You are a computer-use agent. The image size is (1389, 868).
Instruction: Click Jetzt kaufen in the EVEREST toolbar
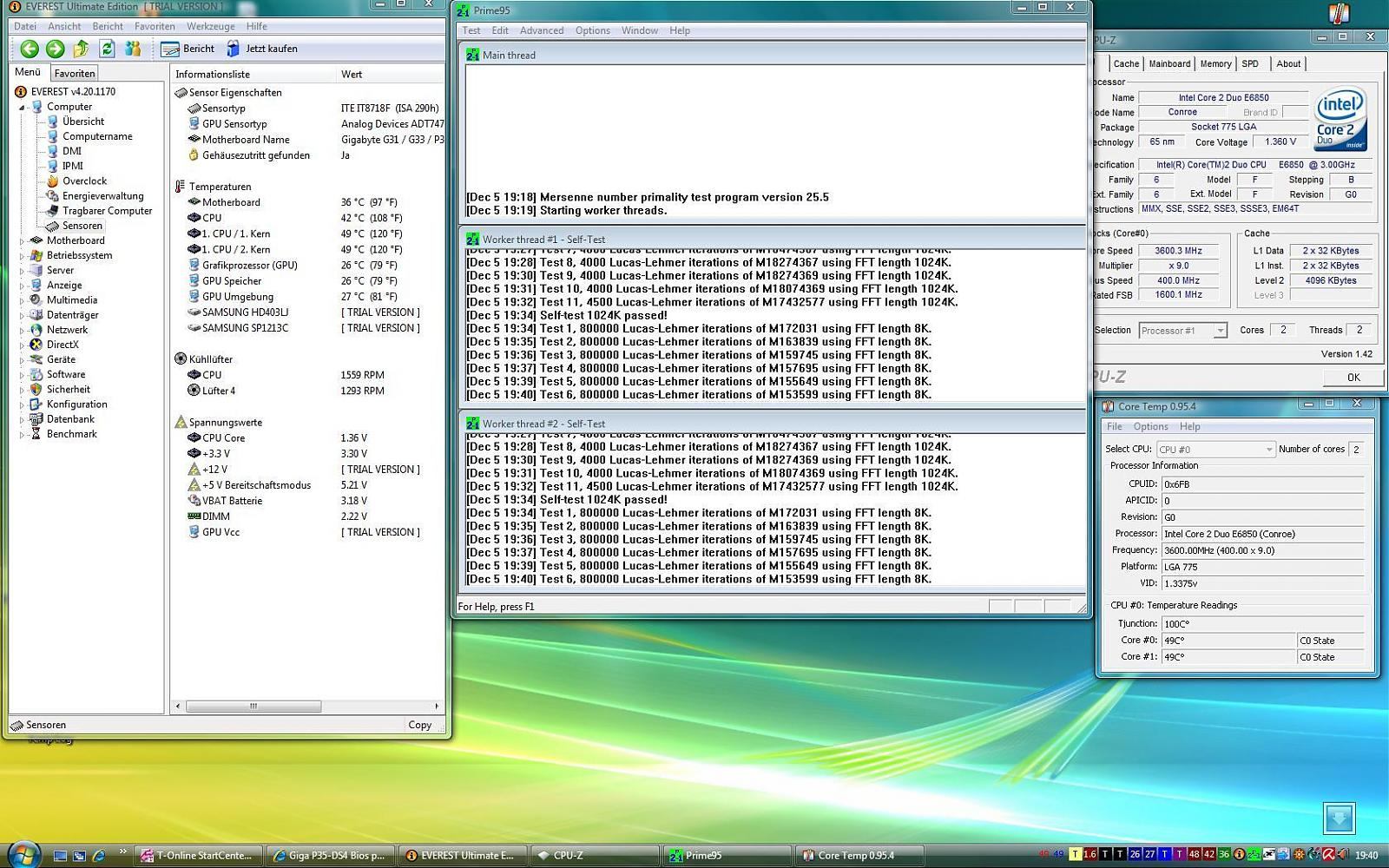[262, 49]
